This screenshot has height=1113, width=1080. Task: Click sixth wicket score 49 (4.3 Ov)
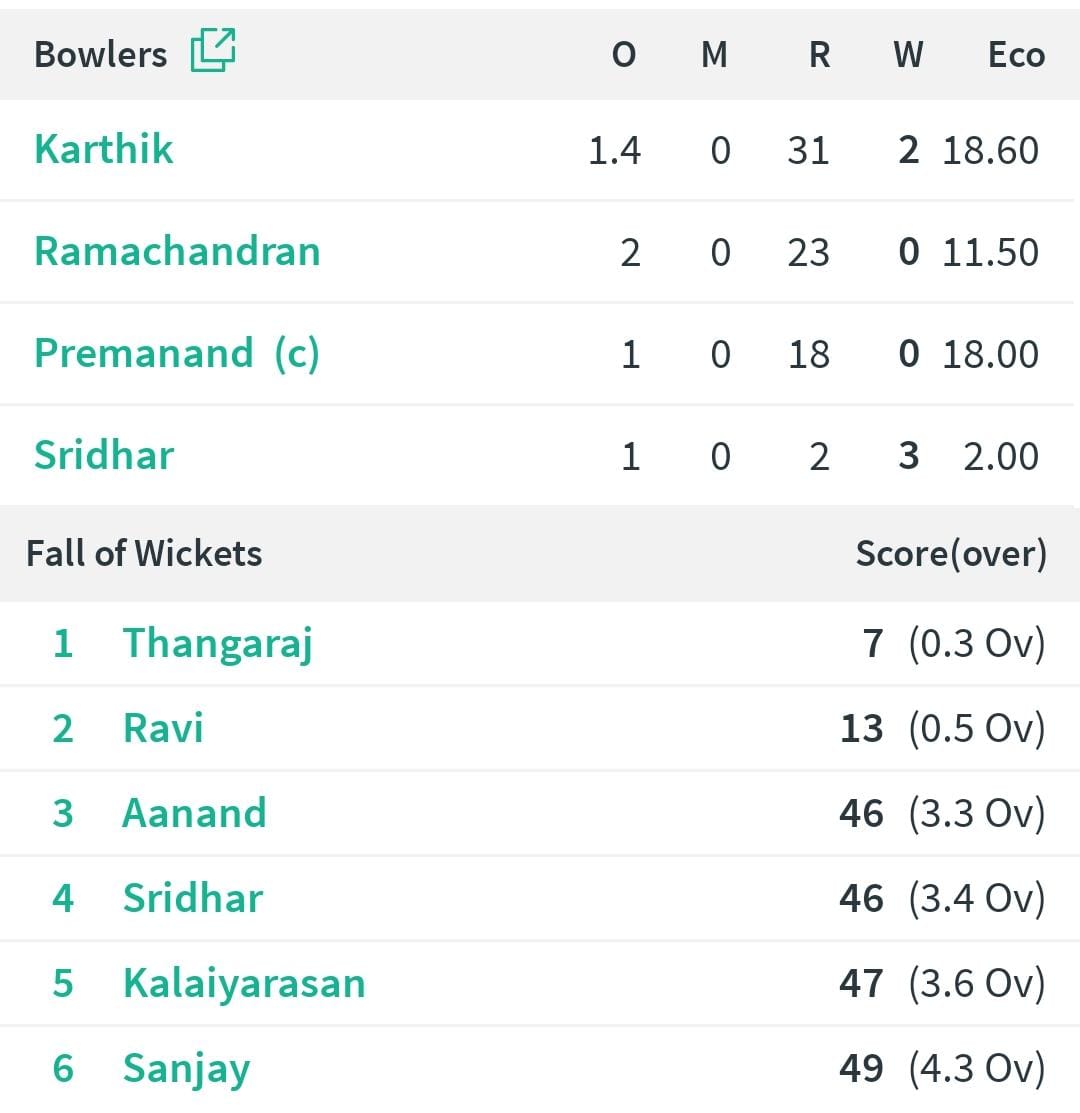point(942,1068)
